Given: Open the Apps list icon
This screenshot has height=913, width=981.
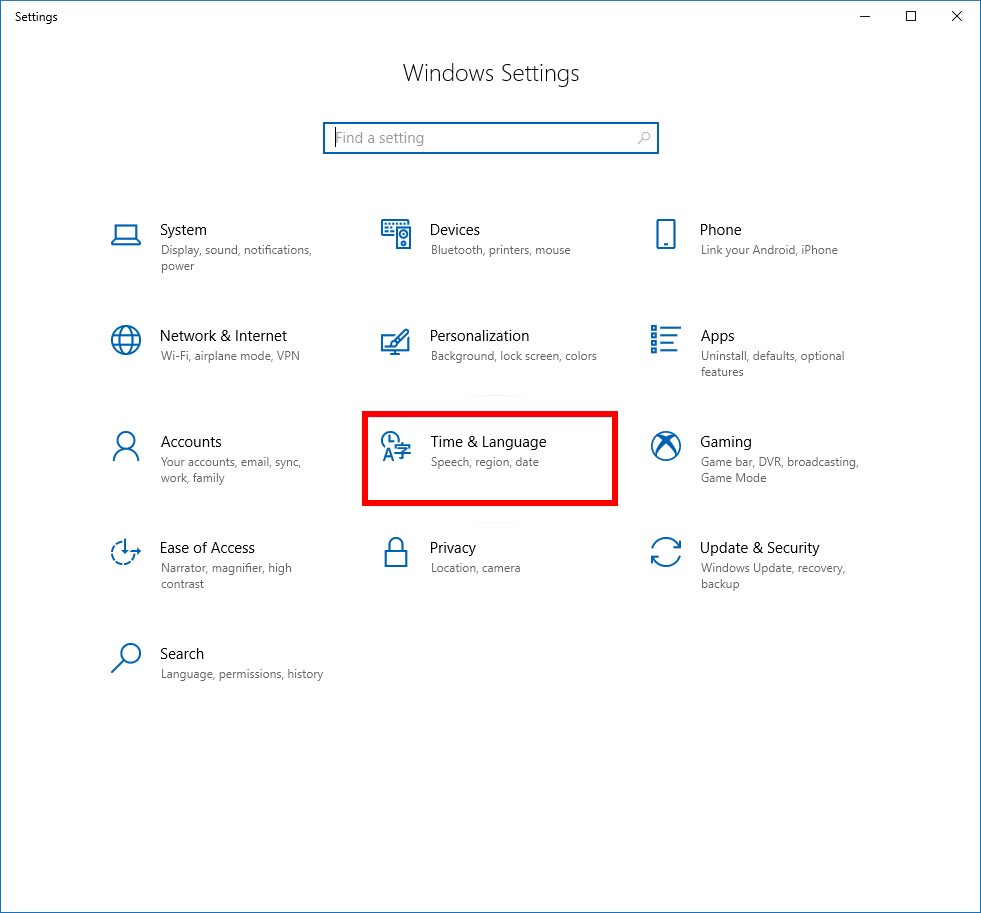Looking at the screenshot, I should point(665,339).
